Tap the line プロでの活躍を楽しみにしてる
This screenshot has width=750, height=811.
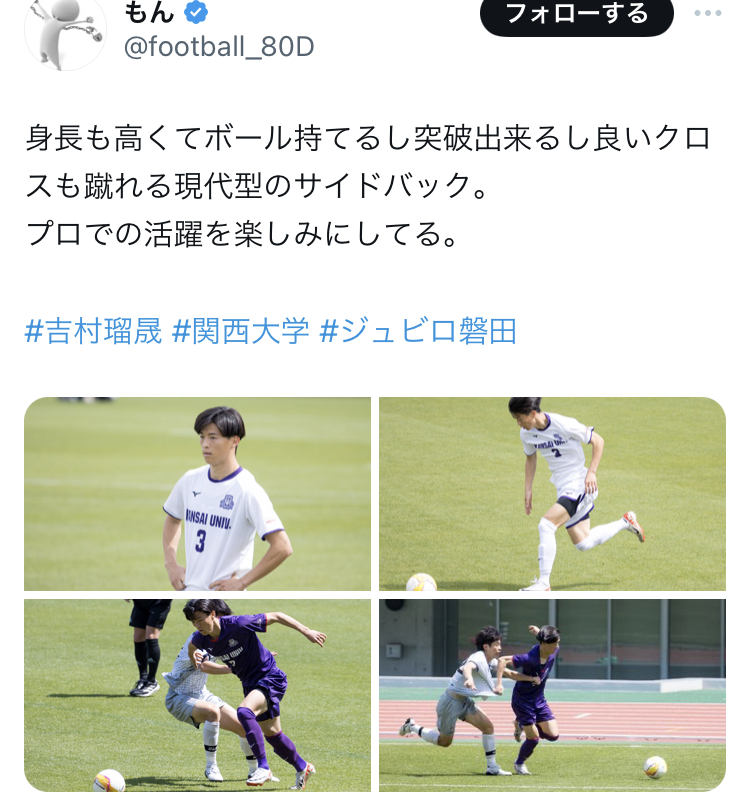[x=242, y=234]
